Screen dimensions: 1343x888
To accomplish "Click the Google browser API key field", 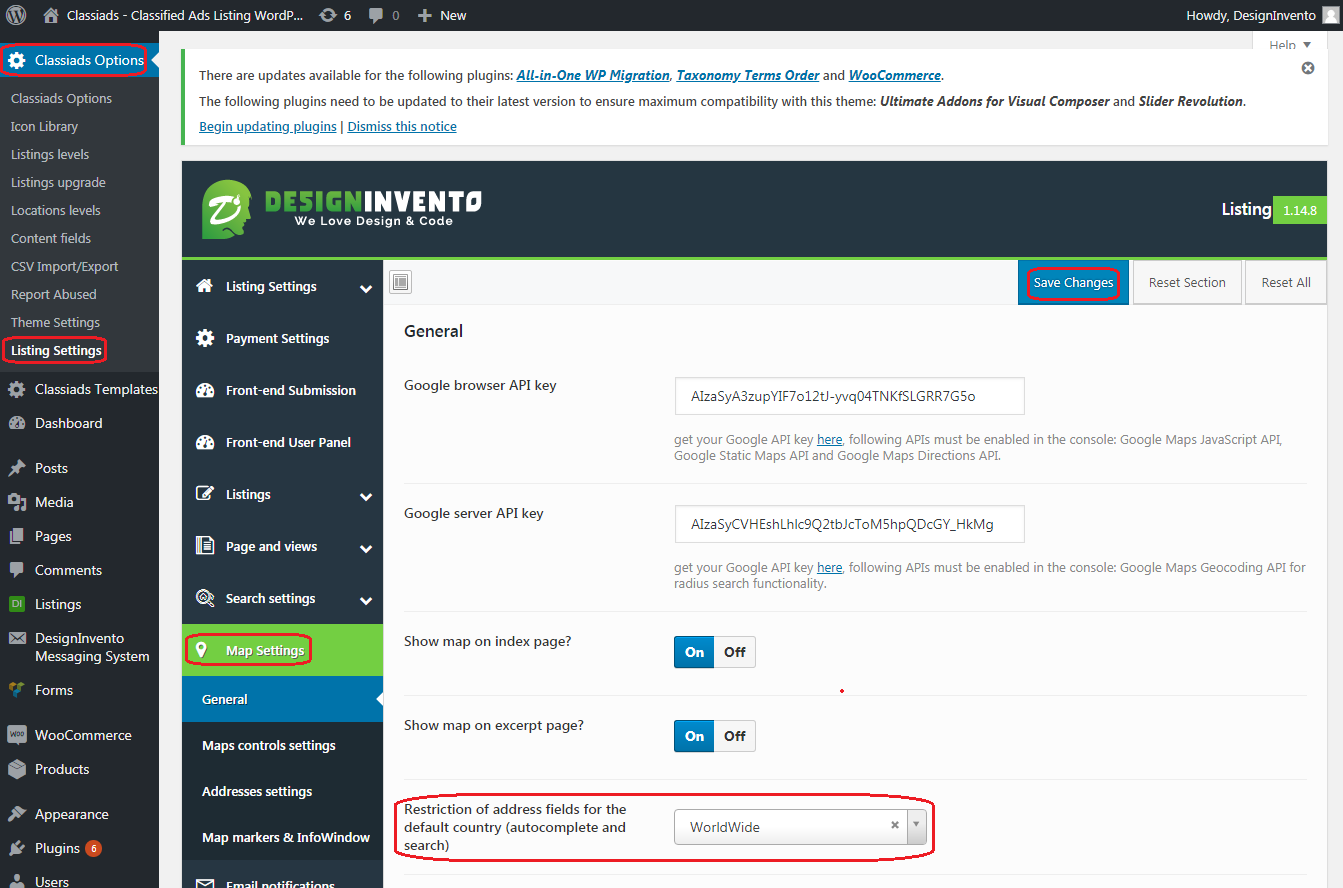I will (x=850, y=396).
